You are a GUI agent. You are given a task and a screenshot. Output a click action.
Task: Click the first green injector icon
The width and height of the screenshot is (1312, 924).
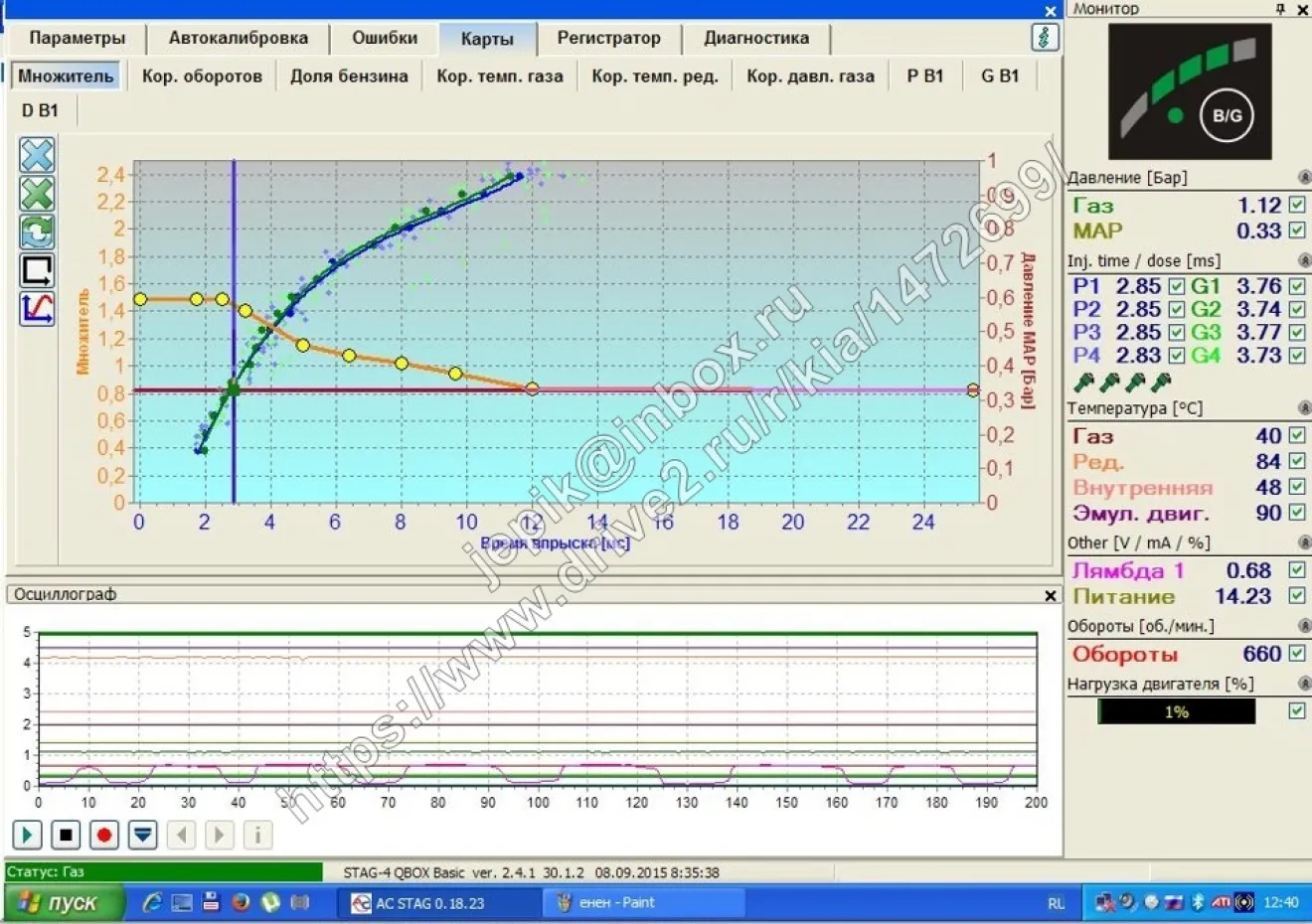1084,382
